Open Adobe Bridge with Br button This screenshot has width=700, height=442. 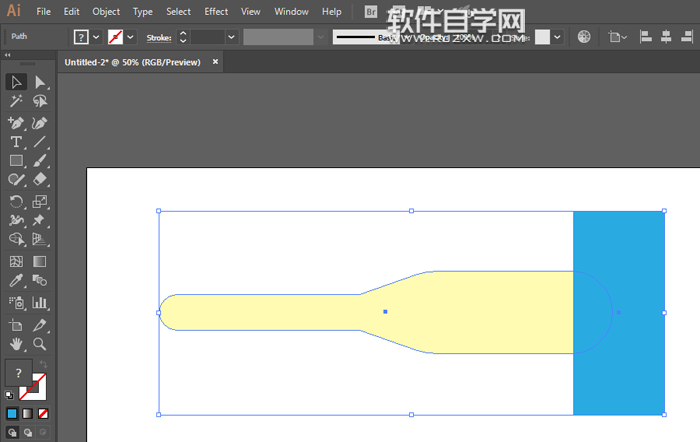coord(371,12)
